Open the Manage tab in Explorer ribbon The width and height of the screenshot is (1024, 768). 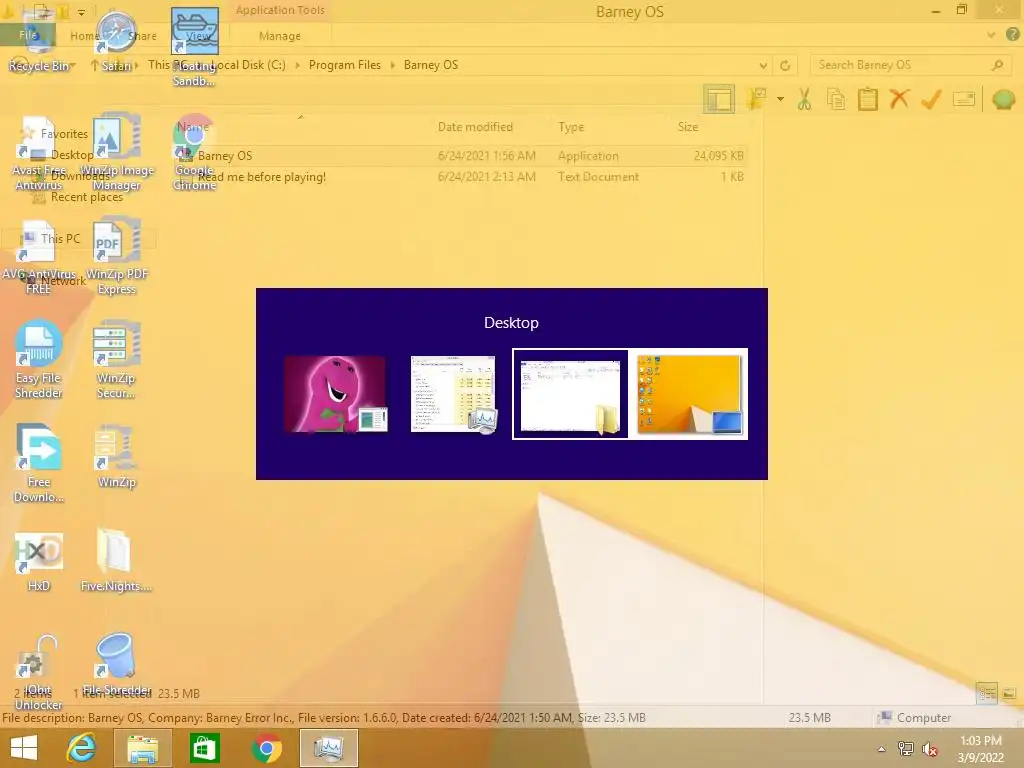coord(280,36)
